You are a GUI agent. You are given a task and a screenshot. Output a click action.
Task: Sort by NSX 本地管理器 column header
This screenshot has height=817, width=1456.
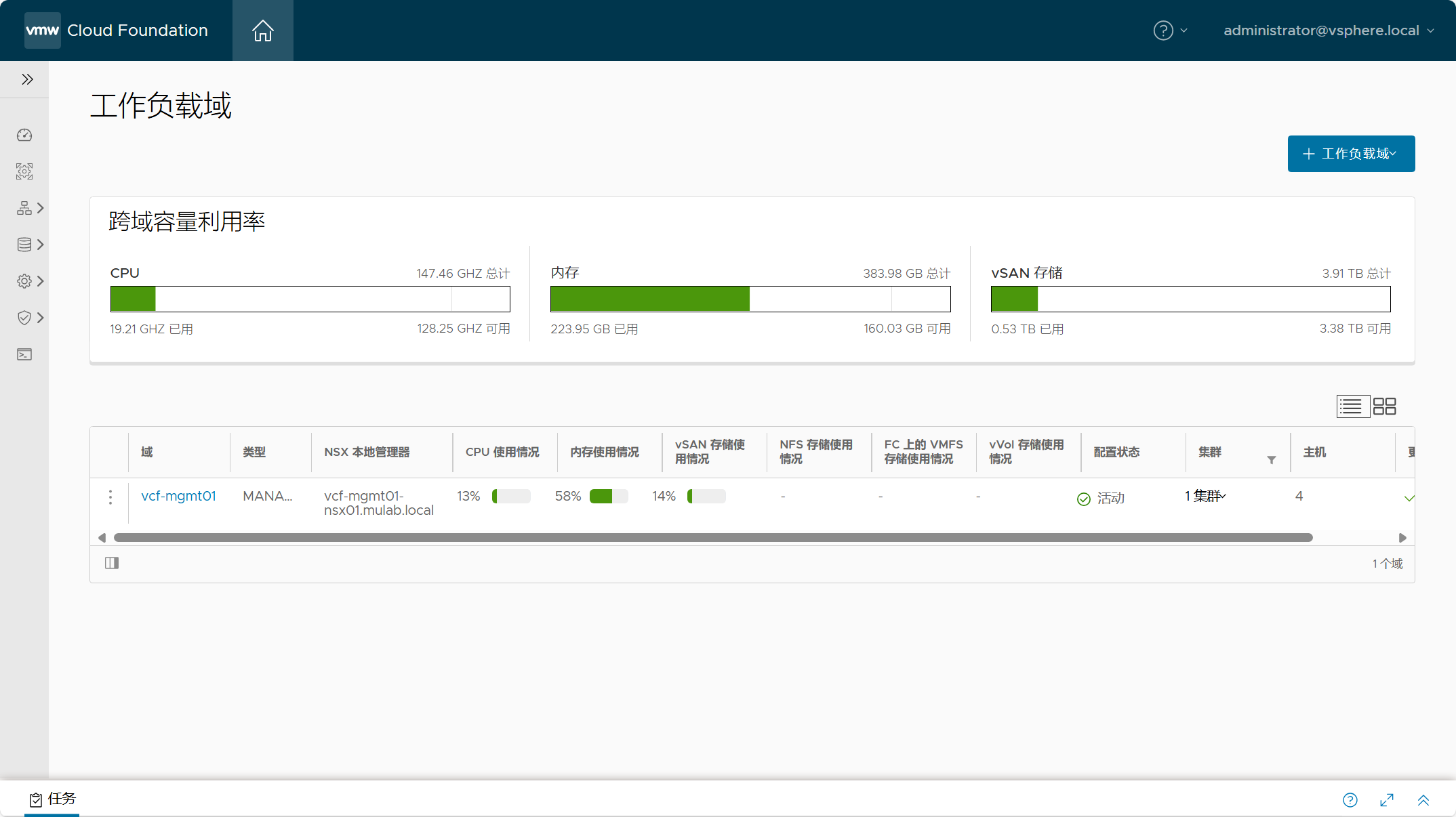point(367,452)
